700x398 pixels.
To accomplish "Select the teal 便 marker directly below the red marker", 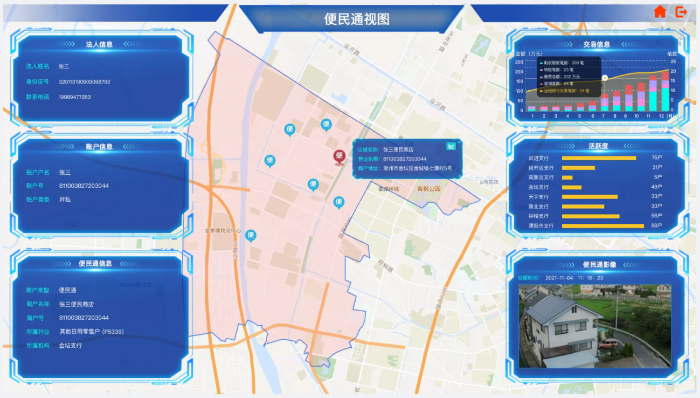I will [x=339, y=202].
